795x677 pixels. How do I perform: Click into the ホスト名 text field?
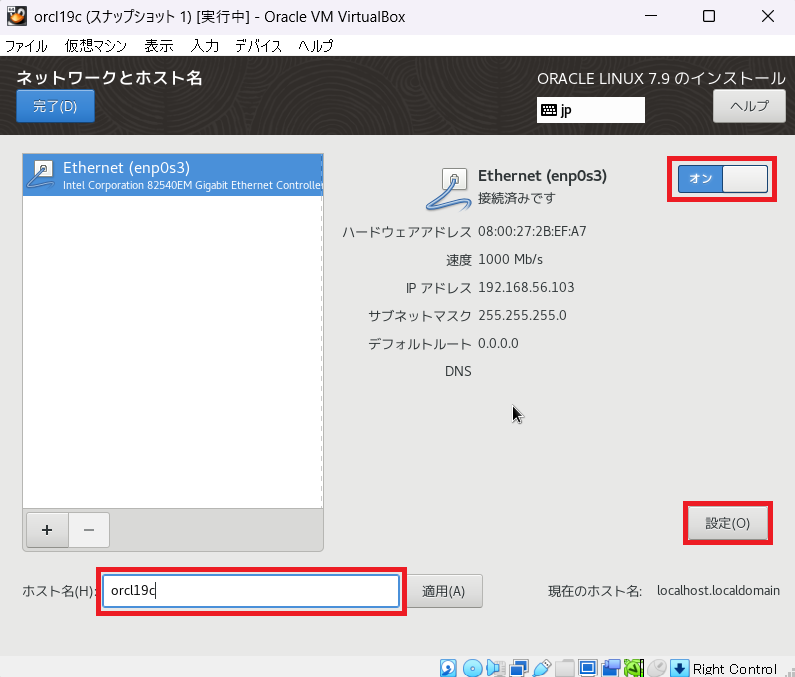pos(250,591)
